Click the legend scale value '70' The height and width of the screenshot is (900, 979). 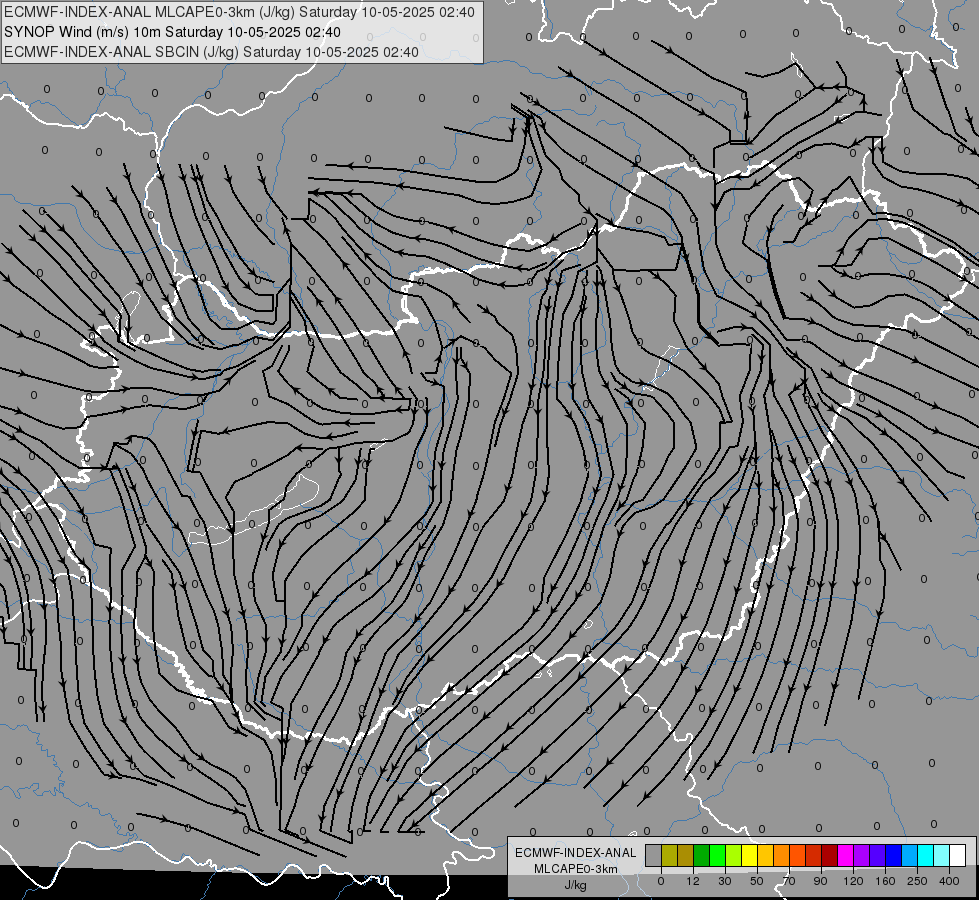(789, 881)
